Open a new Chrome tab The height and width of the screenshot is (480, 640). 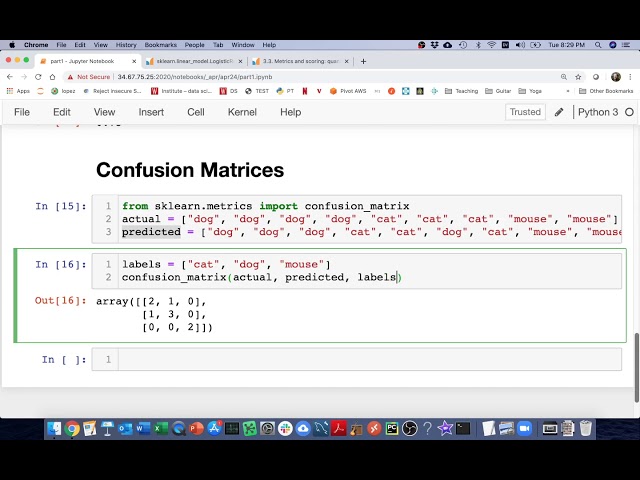363,61
